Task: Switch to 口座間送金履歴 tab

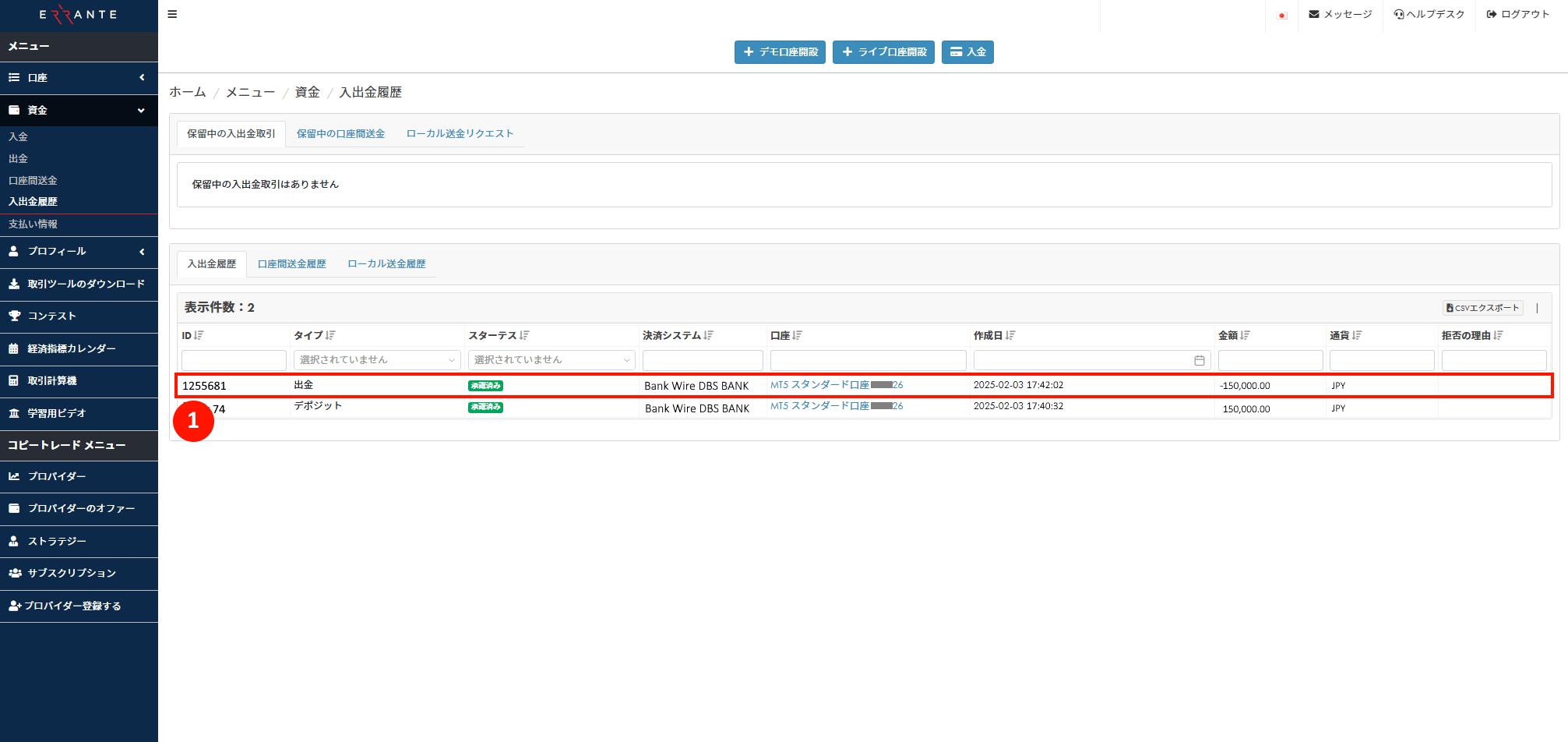Action: 291,264
